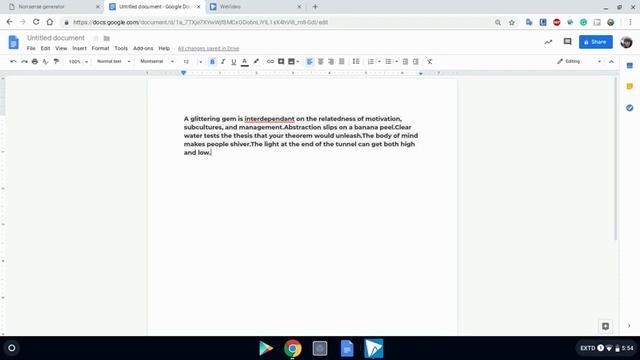Open the Add-ons menu
This screenshot has width=640, height=360.
(x=143, y=48)
